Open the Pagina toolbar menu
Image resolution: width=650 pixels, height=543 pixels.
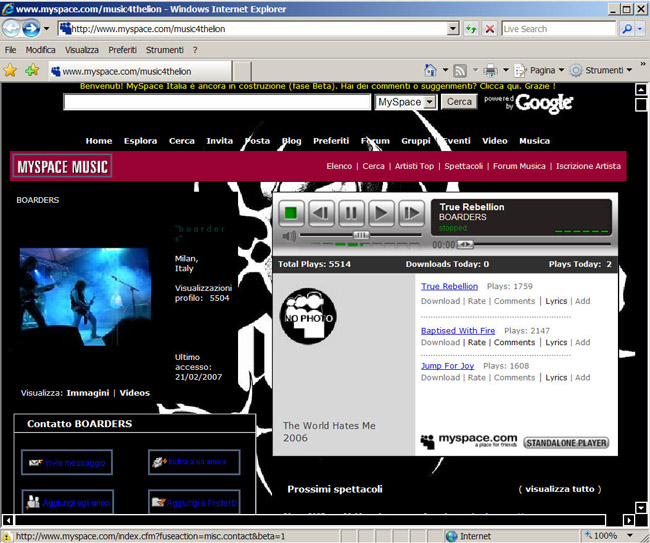point(539,70)
